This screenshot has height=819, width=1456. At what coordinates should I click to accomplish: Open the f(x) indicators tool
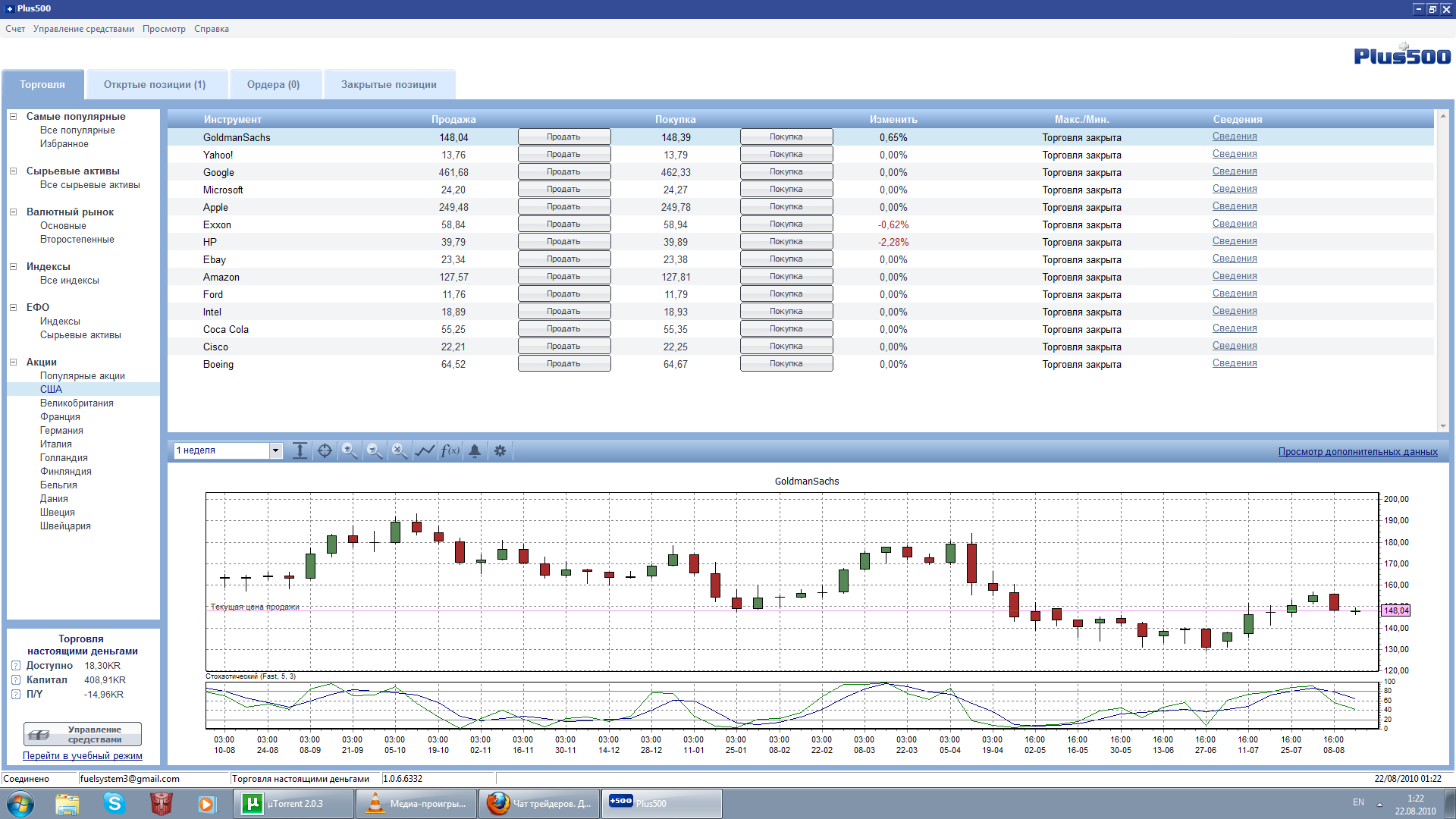[x=450, y=451]
